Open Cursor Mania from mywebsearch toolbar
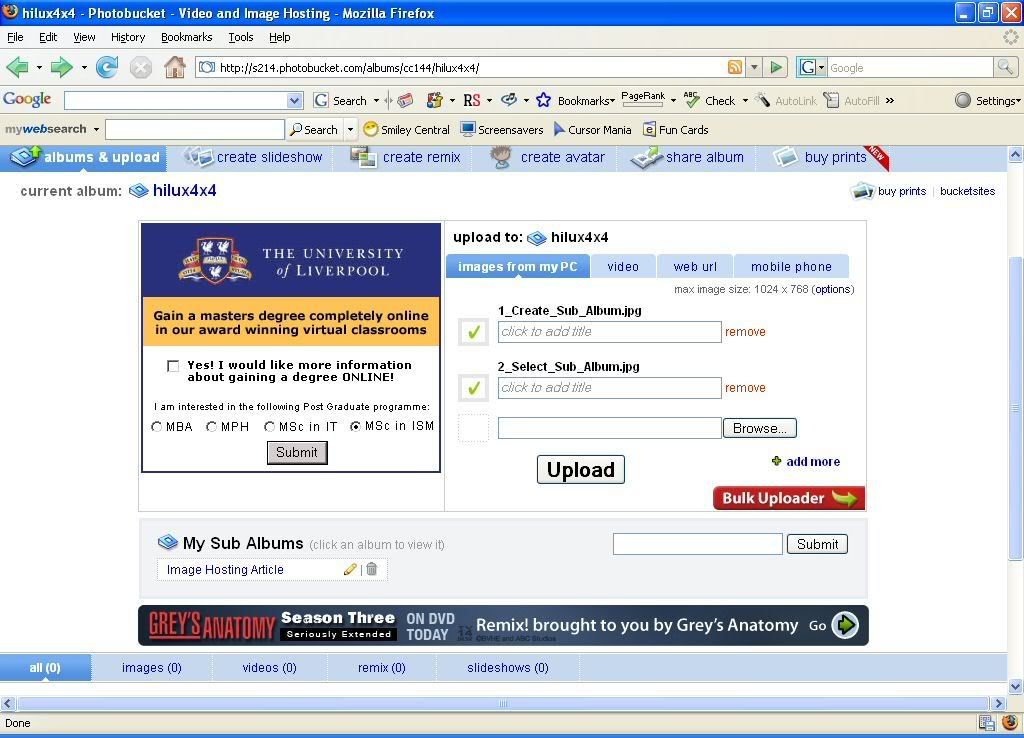Viewport: 1024px width, 738px height. 592,129
